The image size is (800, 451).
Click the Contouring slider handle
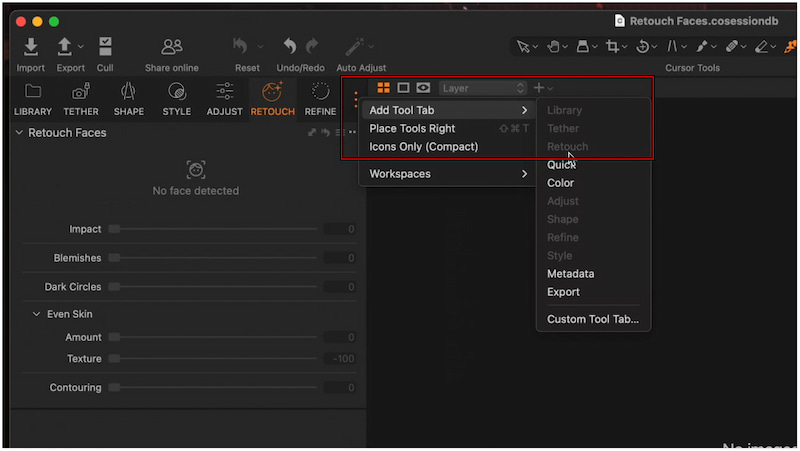[114, 388]
